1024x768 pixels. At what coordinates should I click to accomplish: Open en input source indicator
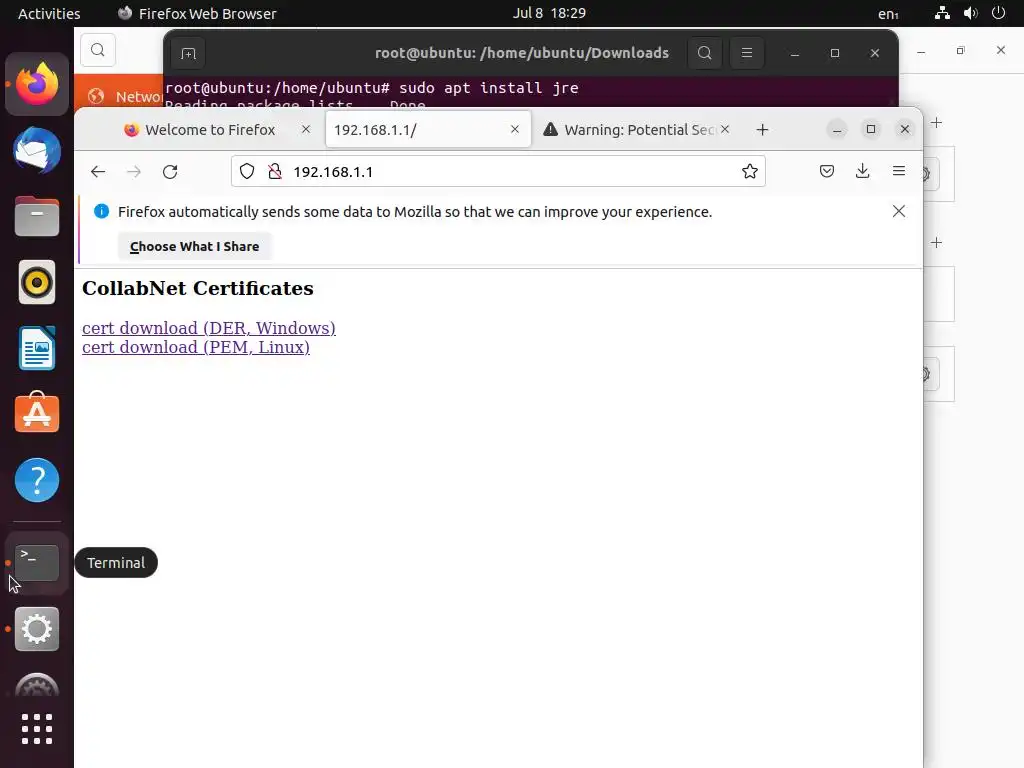click(888, 14)
